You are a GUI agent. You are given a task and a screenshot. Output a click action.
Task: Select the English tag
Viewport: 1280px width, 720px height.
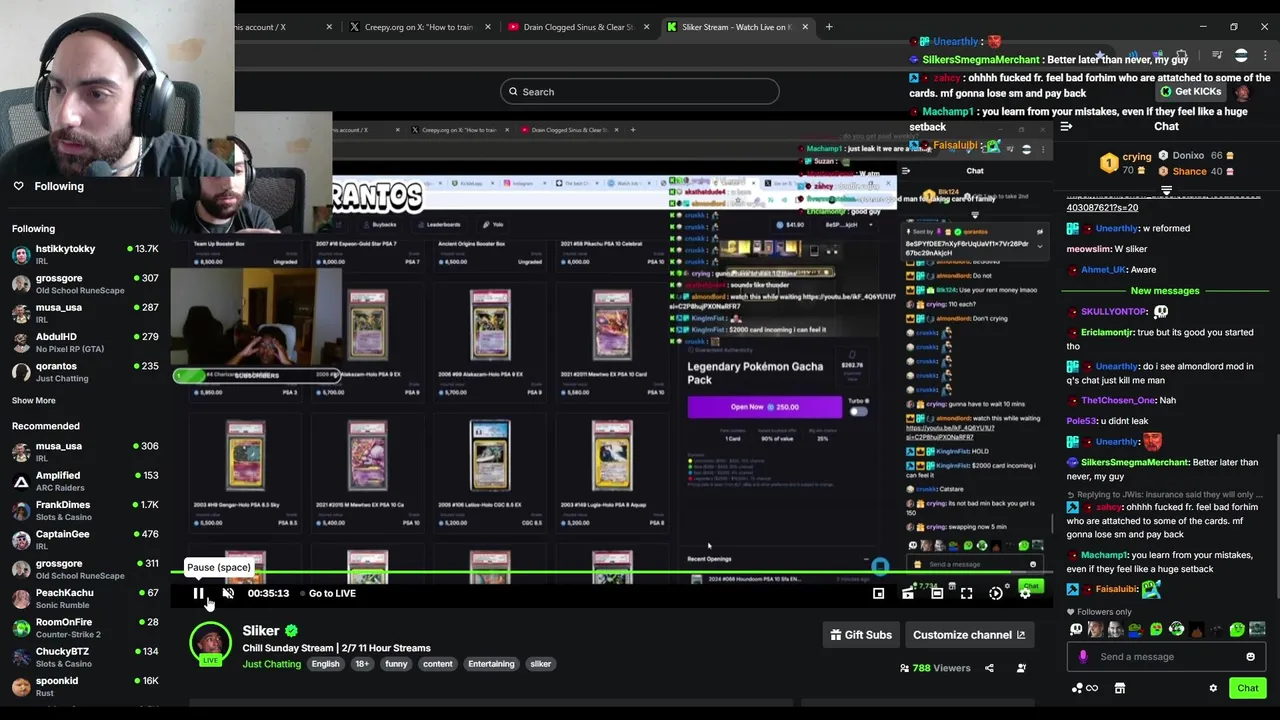click(325, 664)
